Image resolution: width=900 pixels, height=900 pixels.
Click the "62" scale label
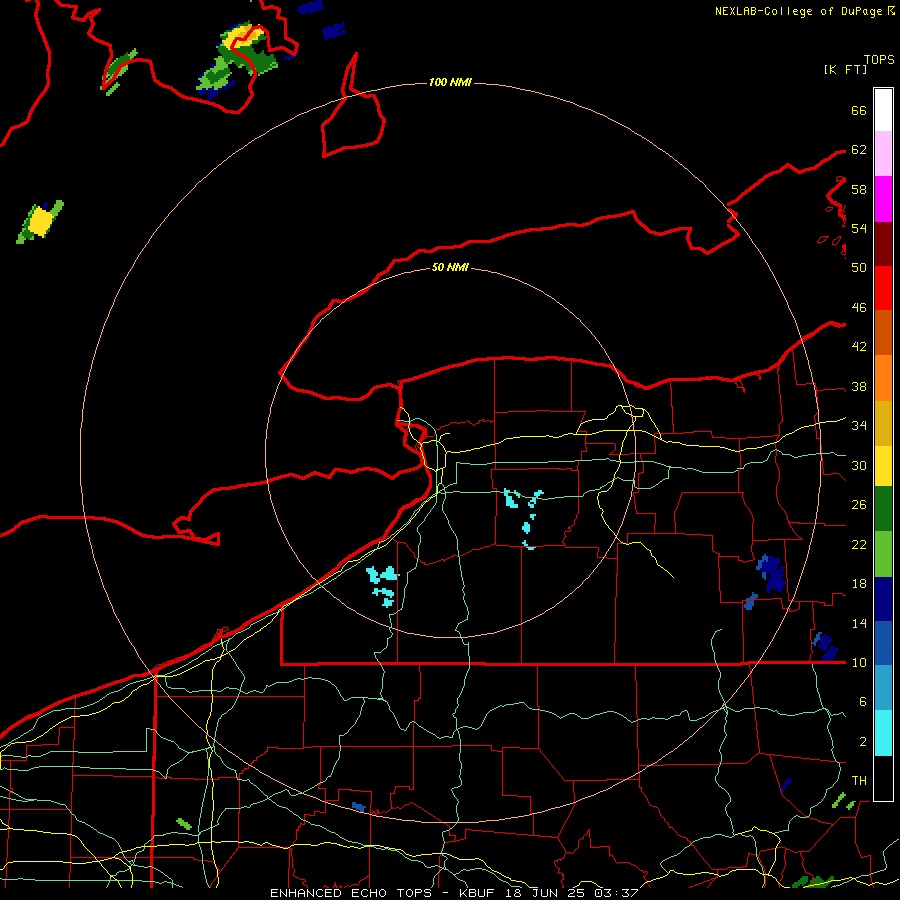[859, 150]
